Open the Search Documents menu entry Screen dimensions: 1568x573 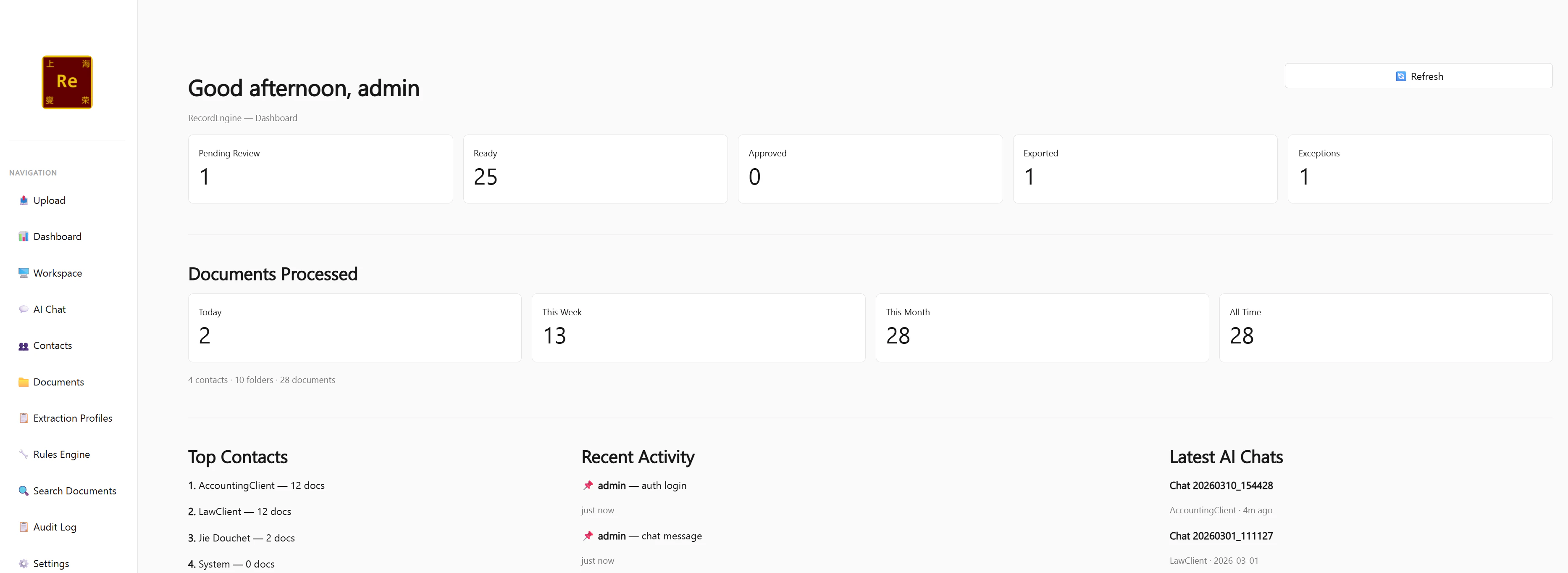coord(74,490)
